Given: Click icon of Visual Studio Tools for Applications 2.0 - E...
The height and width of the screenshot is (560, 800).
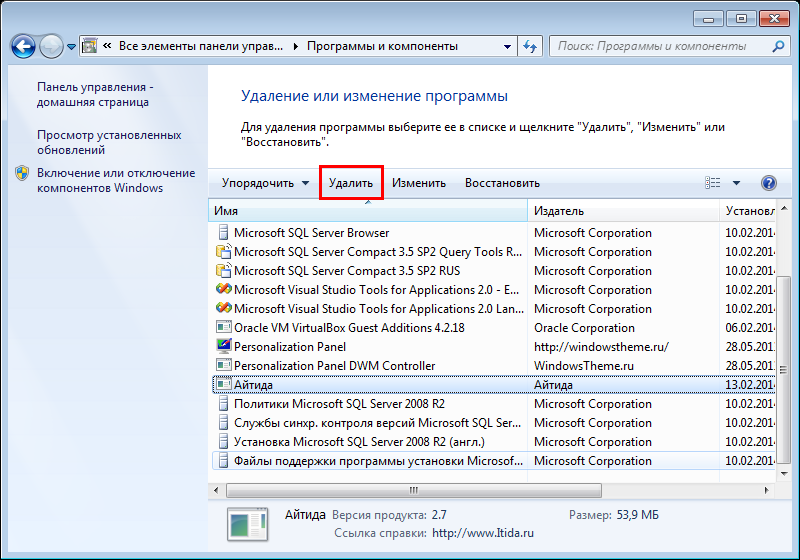Looking at the screenshot, I should point(223,289).
